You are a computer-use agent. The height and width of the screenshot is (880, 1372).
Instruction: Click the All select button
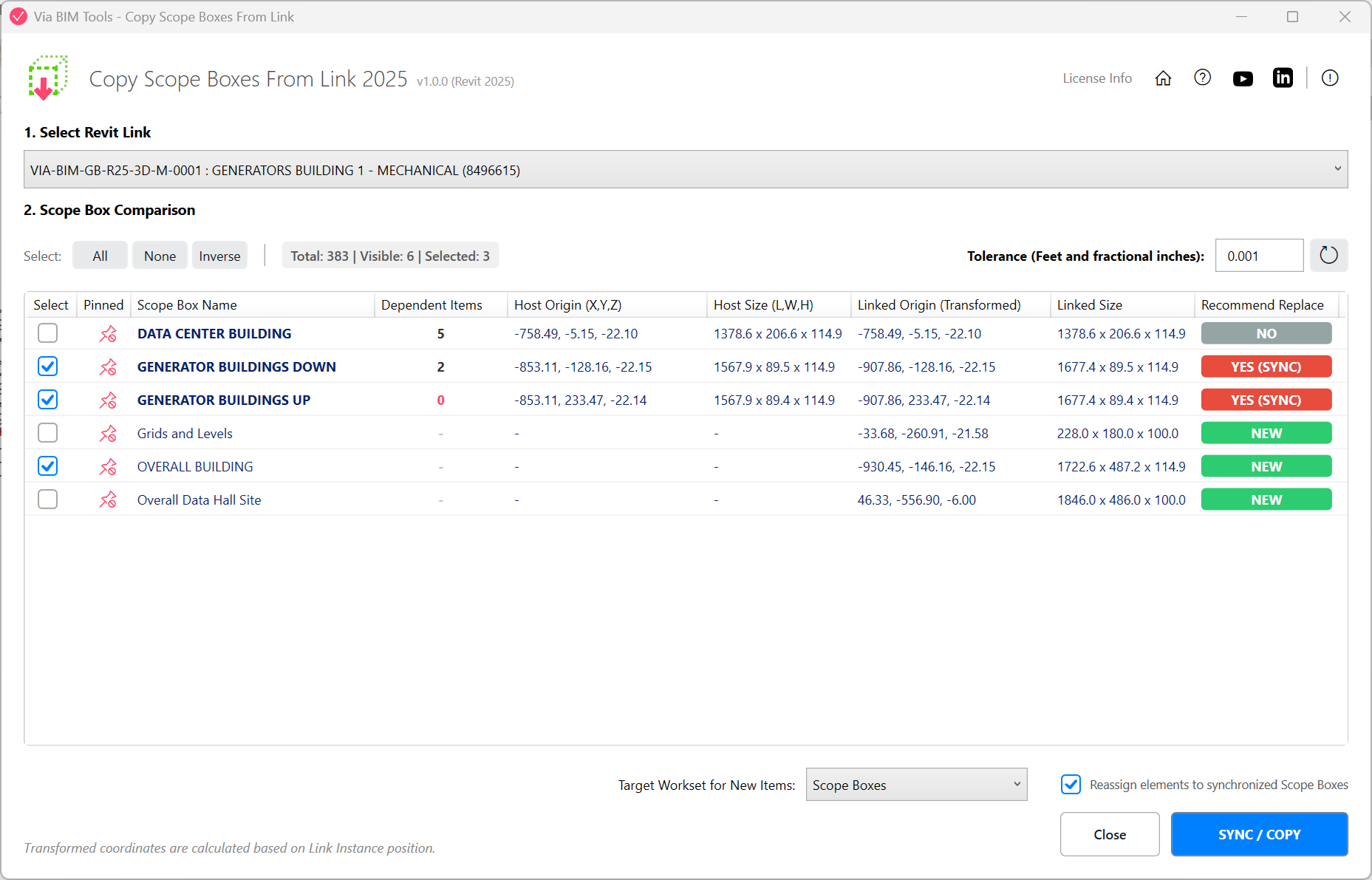[x=100, y=256]
